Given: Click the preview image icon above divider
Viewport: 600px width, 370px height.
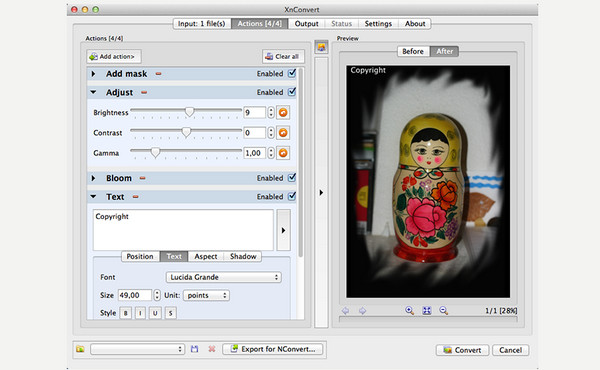Looking at the screenshot, I should tap(321, 47).
